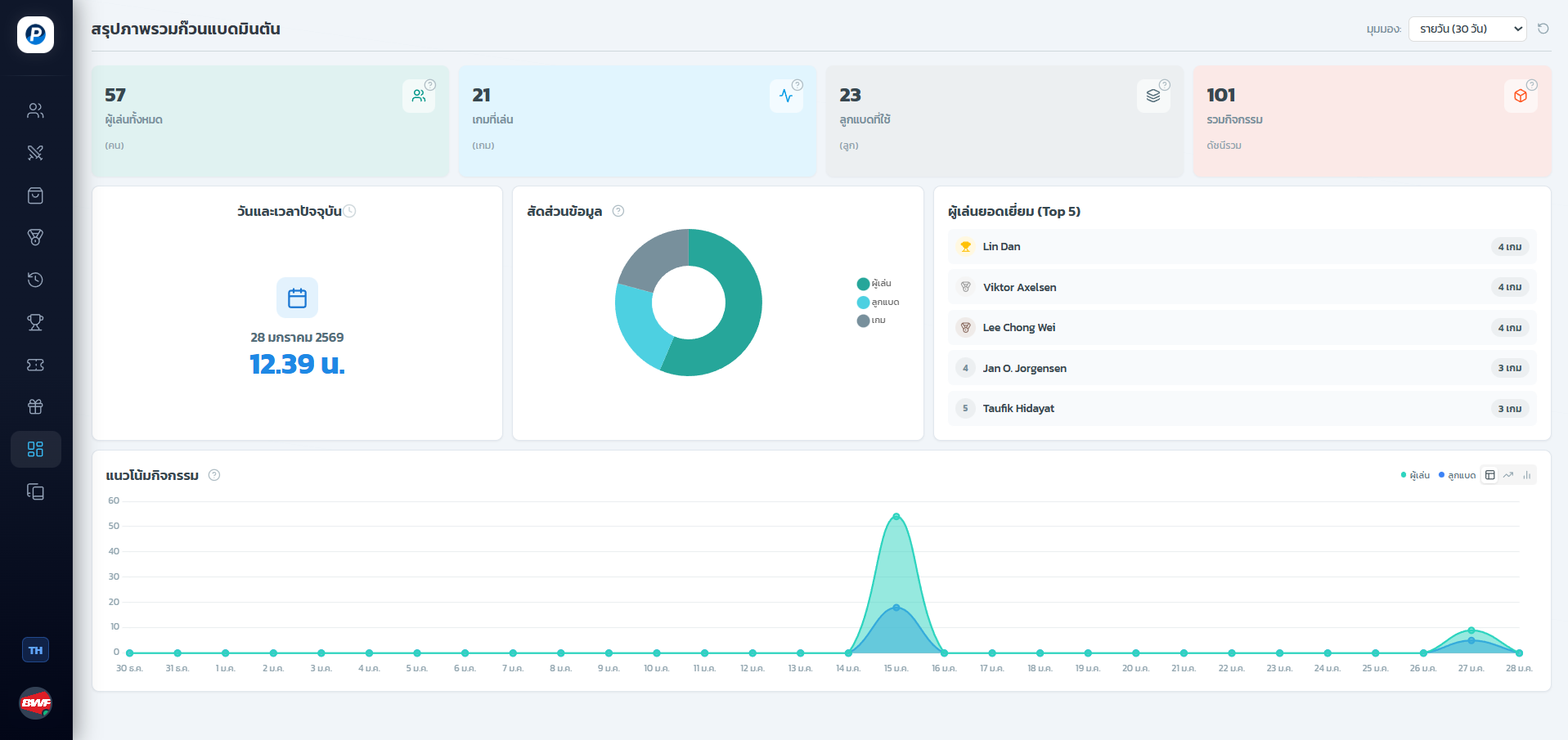Open the history clock icon in sidebar
This screenshot has width=1568, height=740.
click(35, 280)
